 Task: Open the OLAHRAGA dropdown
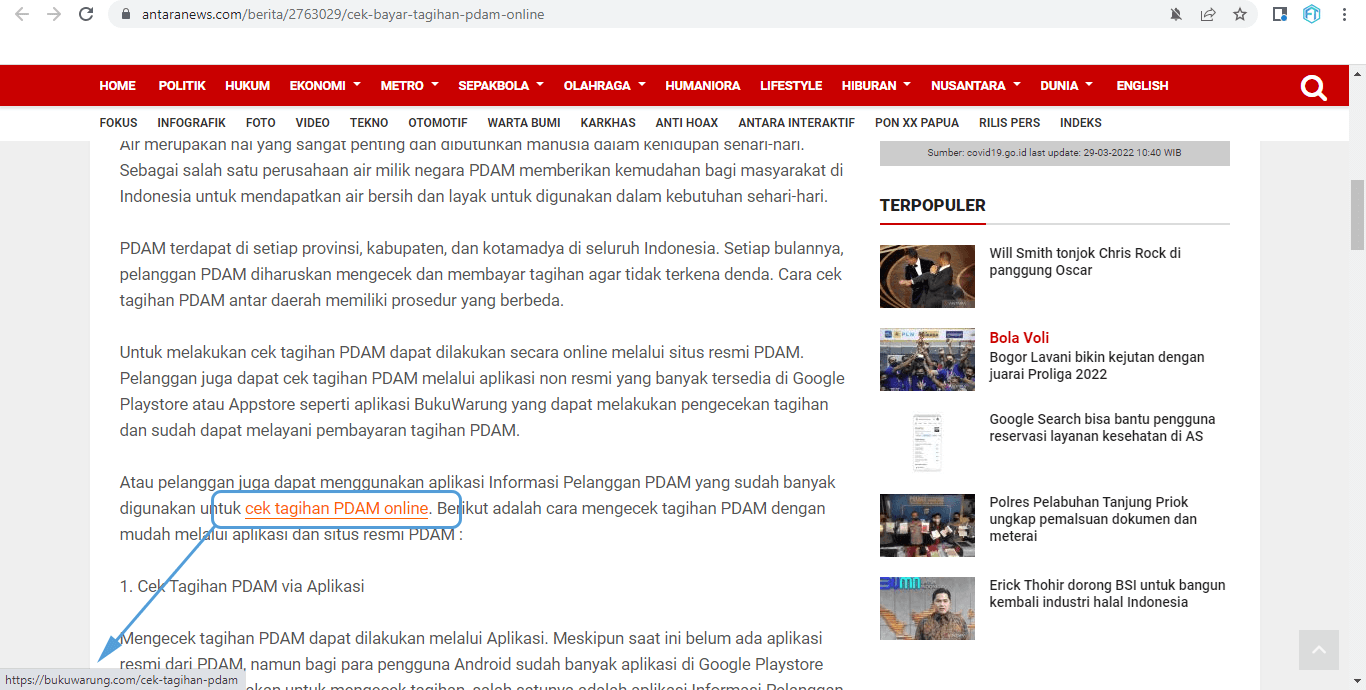click(x=605, y=86)
